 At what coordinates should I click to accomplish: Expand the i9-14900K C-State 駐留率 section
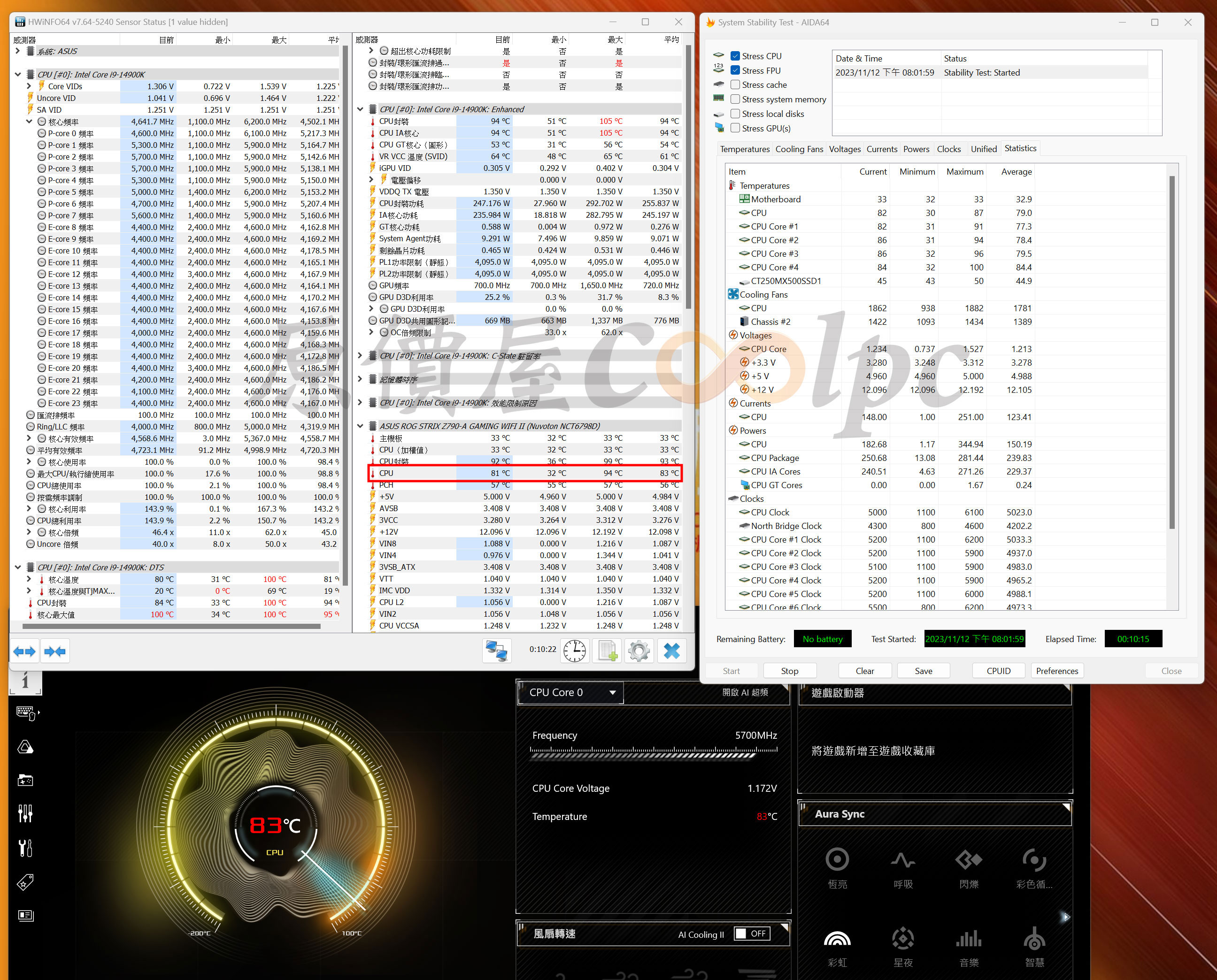tap(360, 356)
